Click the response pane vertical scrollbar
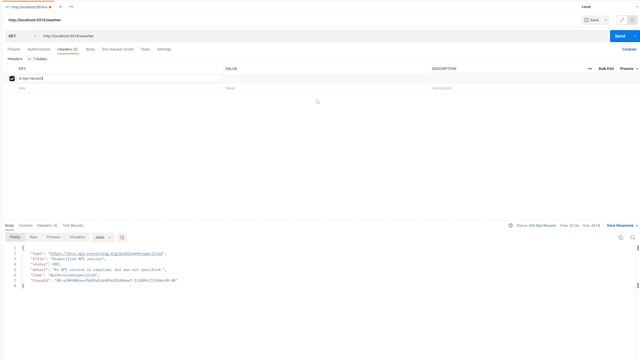Image resolution: width=640 pixels, height=360 pixels. [638, 267]
